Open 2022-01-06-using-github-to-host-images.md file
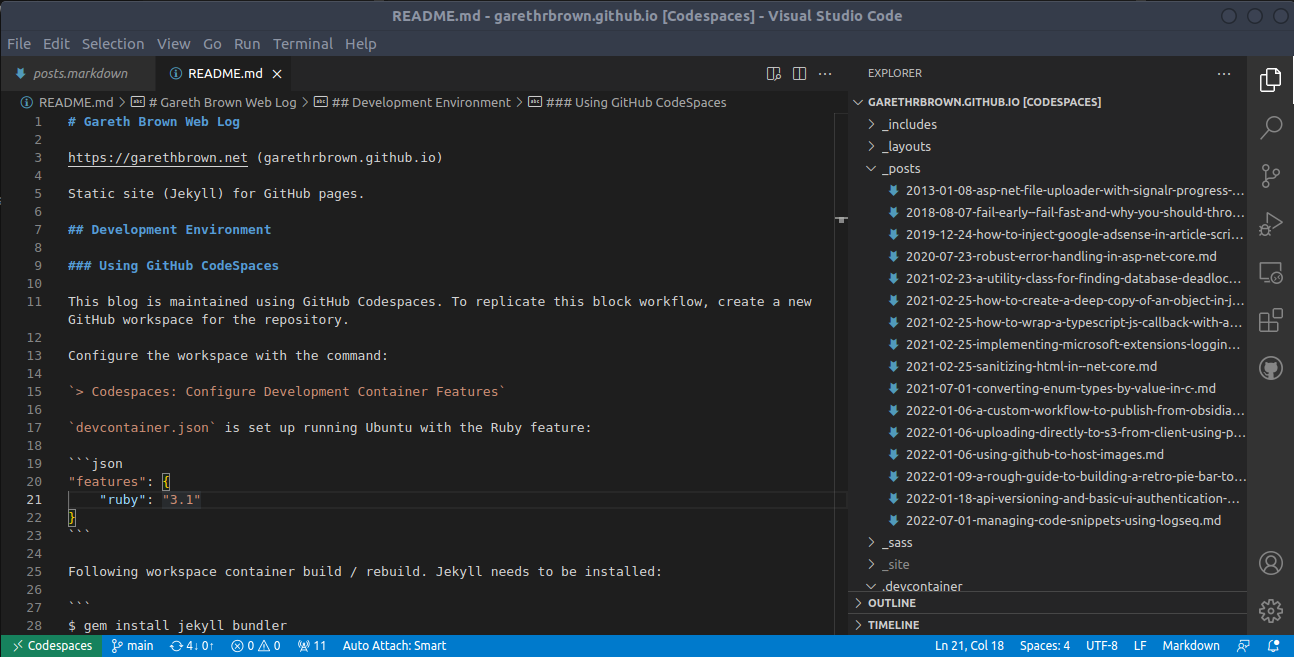The image size is (1294, 657). click(1047, 455)
